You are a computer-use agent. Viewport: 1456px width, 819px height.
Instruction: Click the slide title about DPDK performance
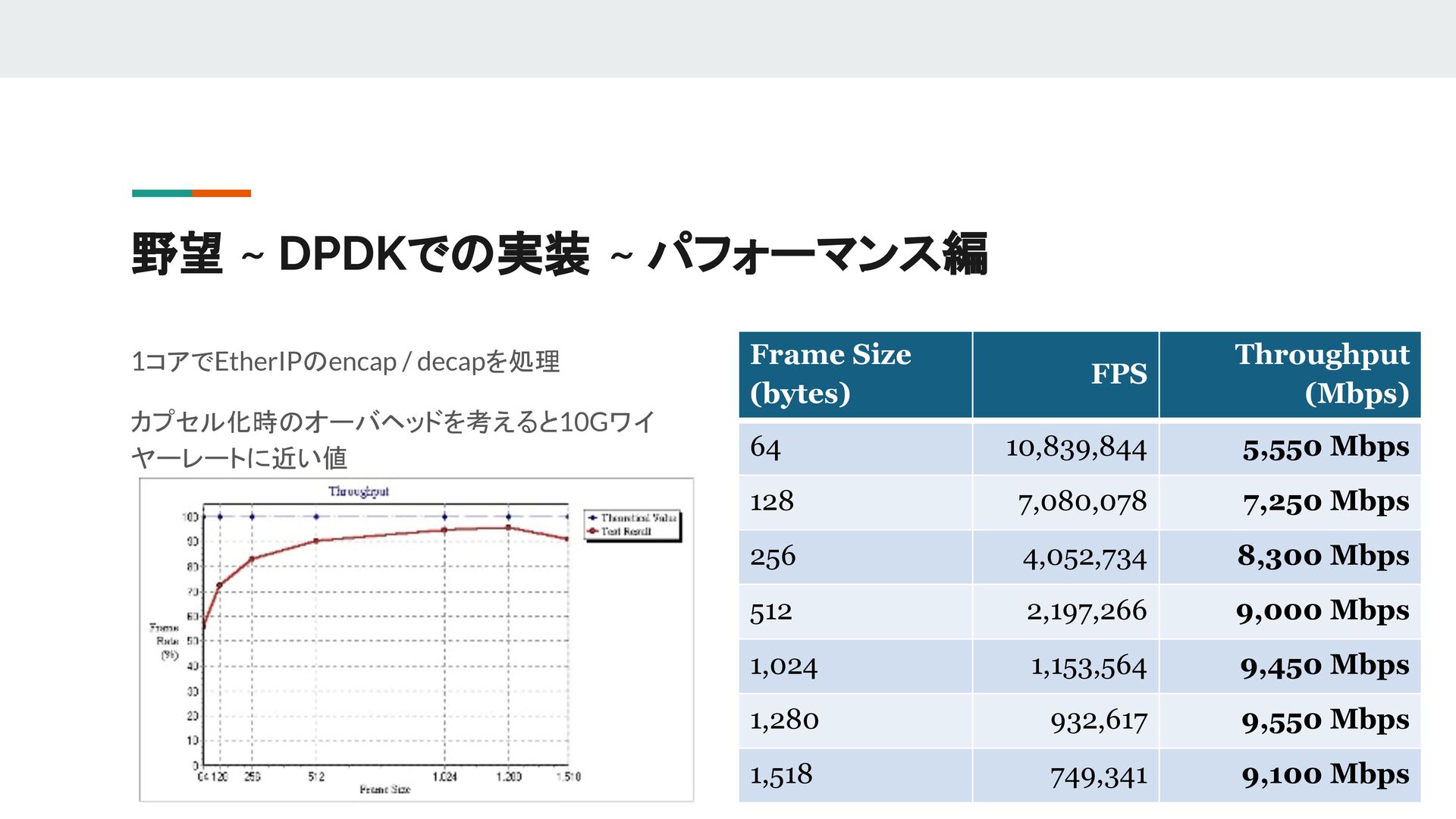click(559, 253)
